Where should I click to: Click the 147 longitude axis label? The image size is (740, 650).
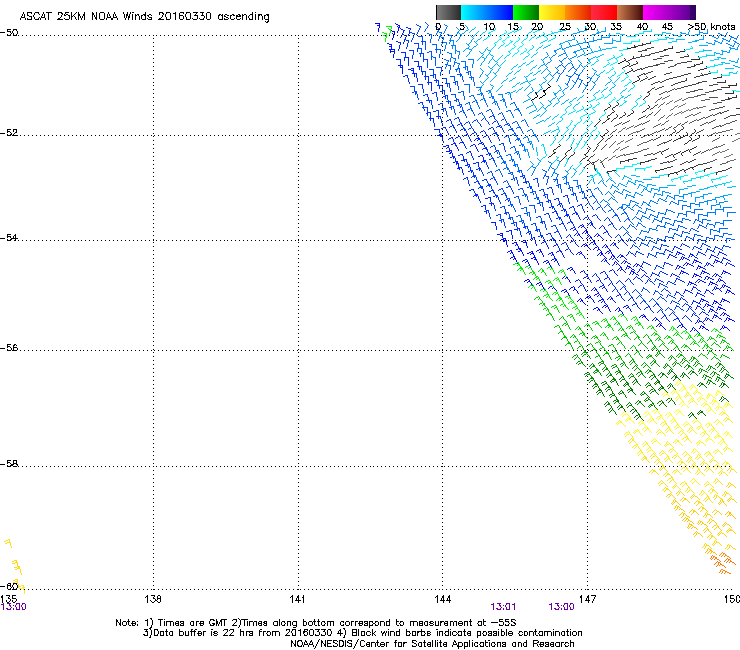pyautogui.click(x=588, y=599)
